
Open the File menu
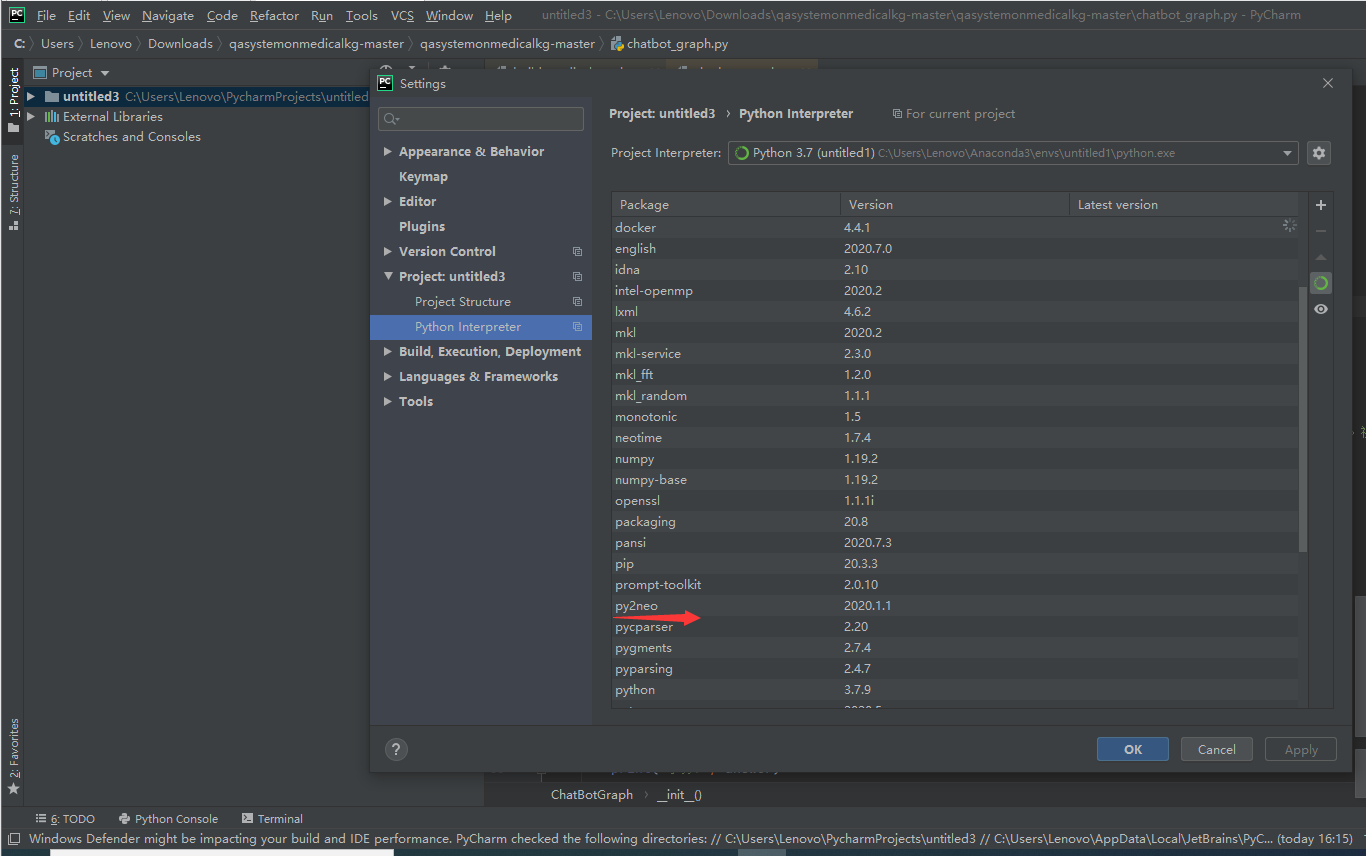[46, 16]
